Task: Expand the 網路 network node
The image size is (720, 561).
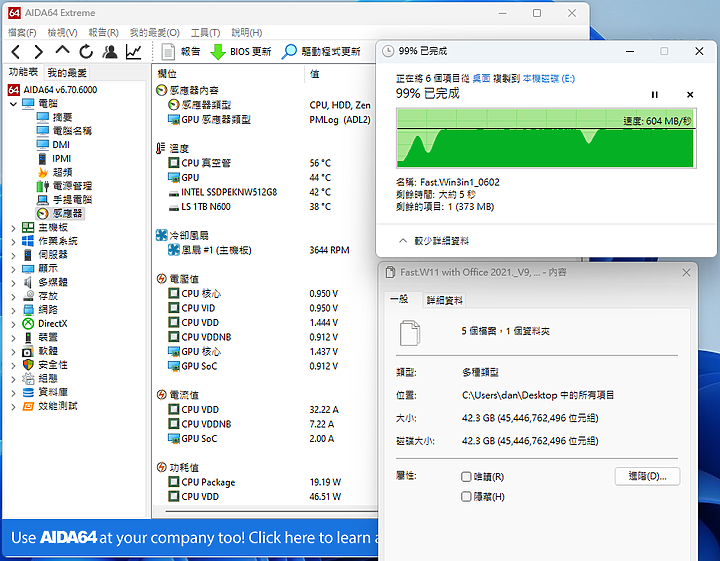Action: tap(13, 310)
